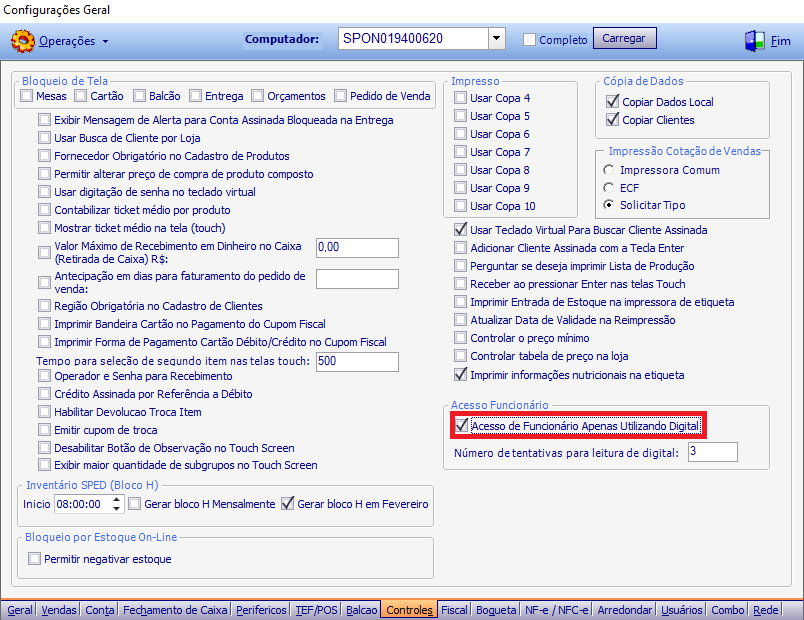Open the Fiscal tab
Image resolution: width=804 pixels, height=620 pixels.
(454, 610)
